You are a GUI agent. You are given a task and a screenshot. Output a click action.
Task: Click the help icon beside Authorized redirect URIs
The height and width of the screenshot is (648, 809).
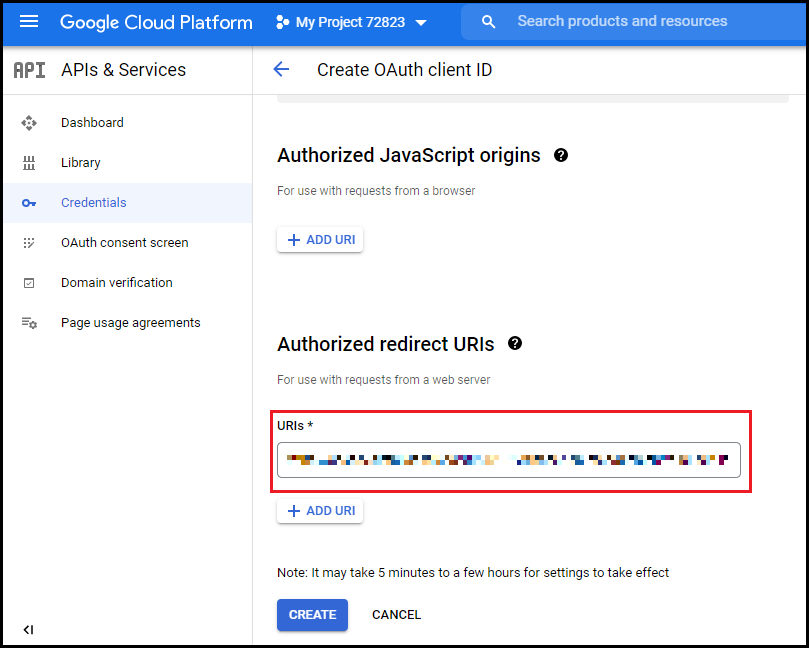[515, 344]
